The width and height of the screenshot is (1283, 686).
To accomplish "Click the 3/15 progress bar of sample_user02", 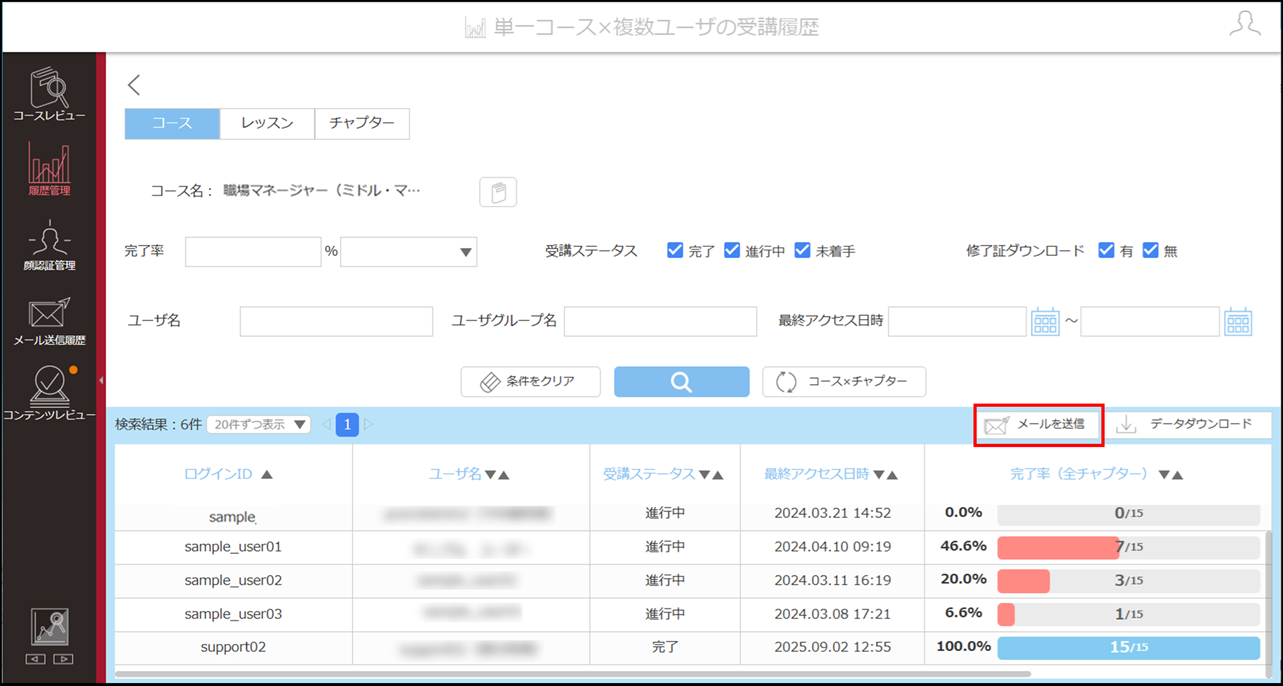I will tap(1129, 581).
